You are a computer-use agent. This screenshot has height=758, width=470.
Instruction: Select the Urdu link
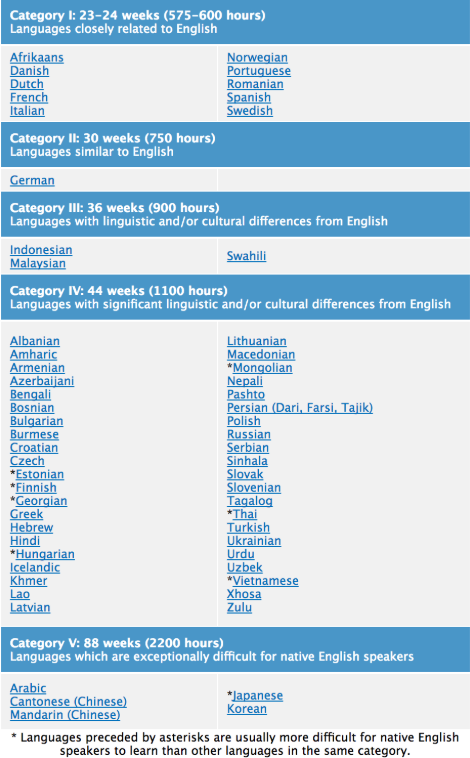click(x=241, y=554)
